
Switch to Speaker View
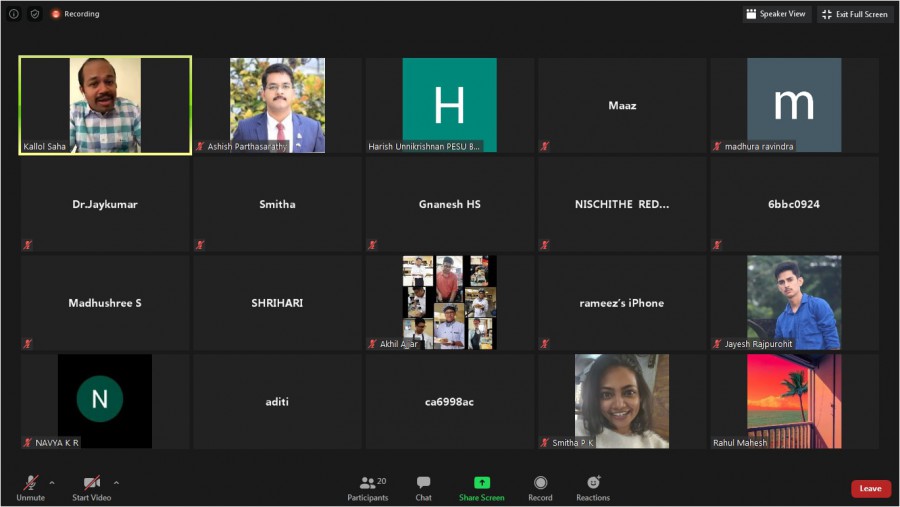776,14
